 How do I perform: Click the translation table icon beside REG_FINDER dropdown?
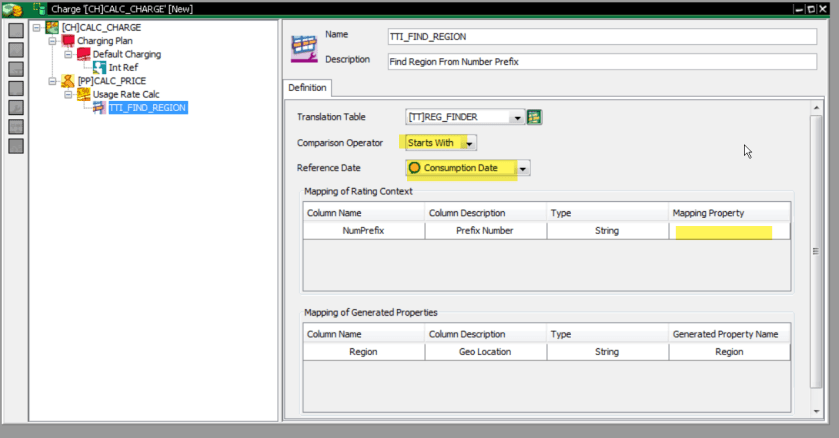tap(534, 118)
